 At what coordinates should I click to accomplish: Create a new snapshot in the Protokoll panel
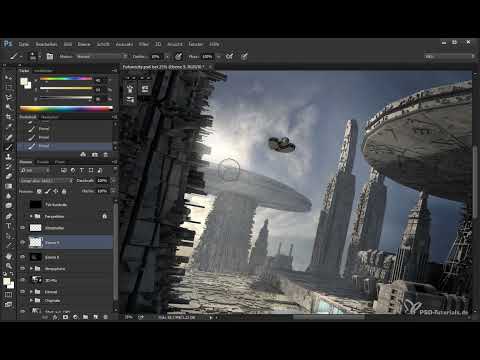(95, 155)
